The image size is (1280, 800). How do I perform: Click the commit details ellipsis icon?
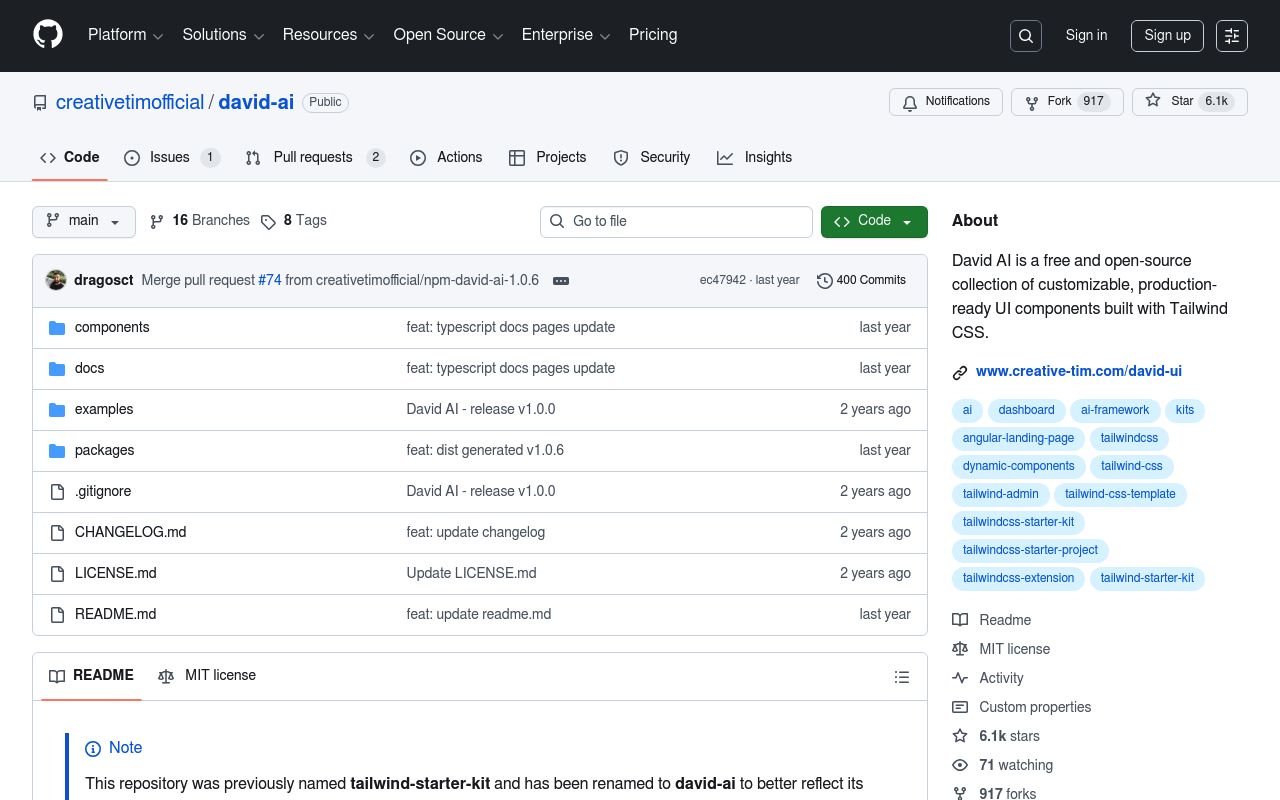coord(561,281)
